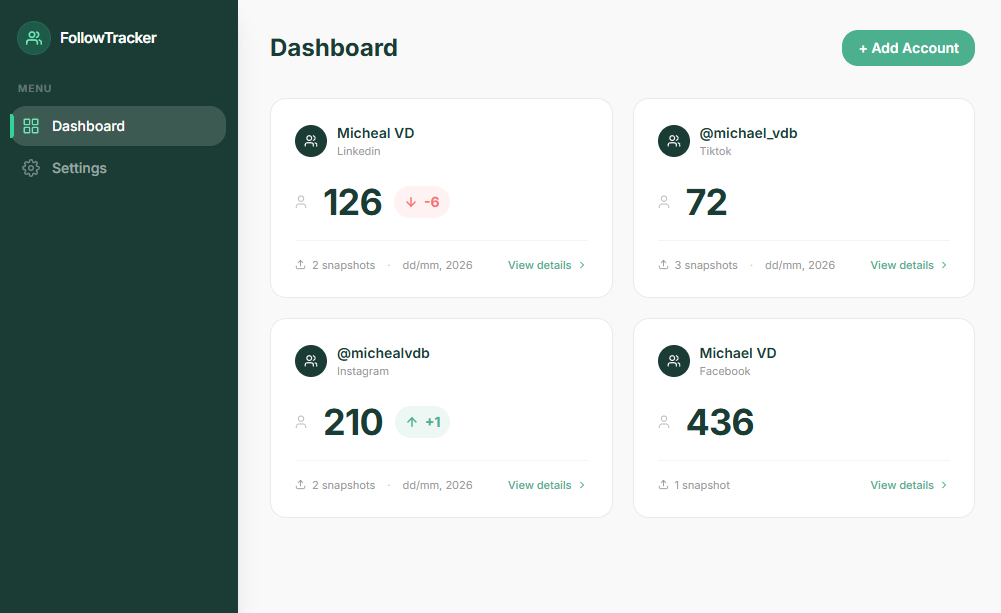
Task: Click the 72 follower count
Action: (x=707, y=202)
